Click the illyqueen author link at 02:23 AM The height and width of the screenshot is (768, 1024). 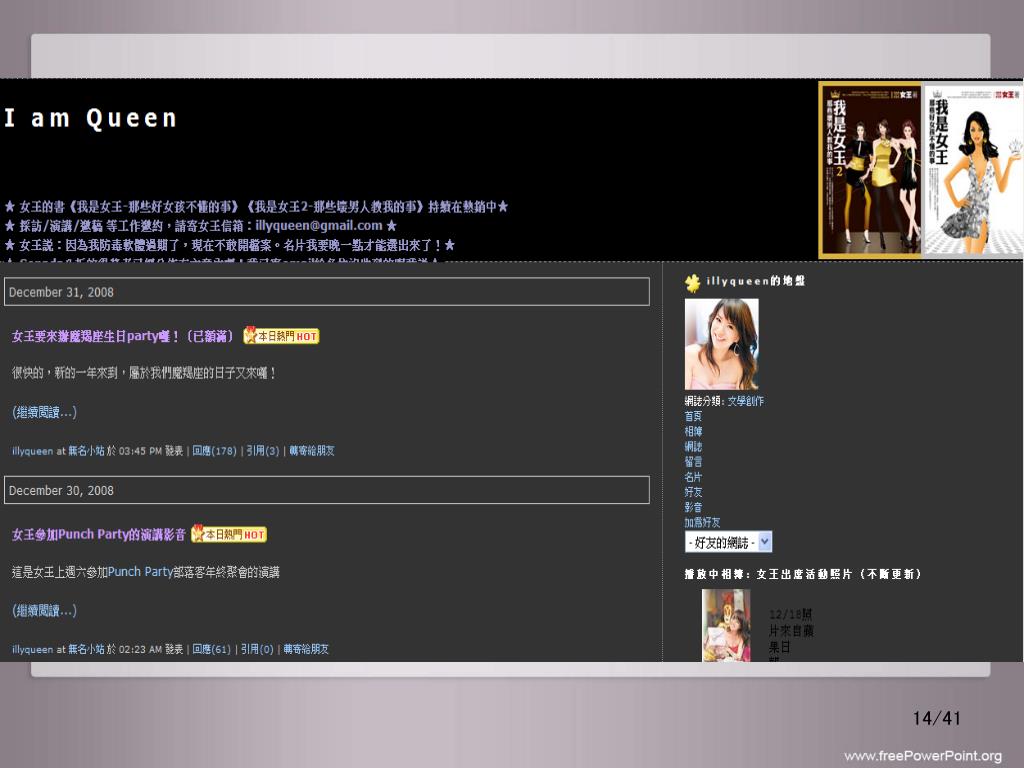[33, 650]
